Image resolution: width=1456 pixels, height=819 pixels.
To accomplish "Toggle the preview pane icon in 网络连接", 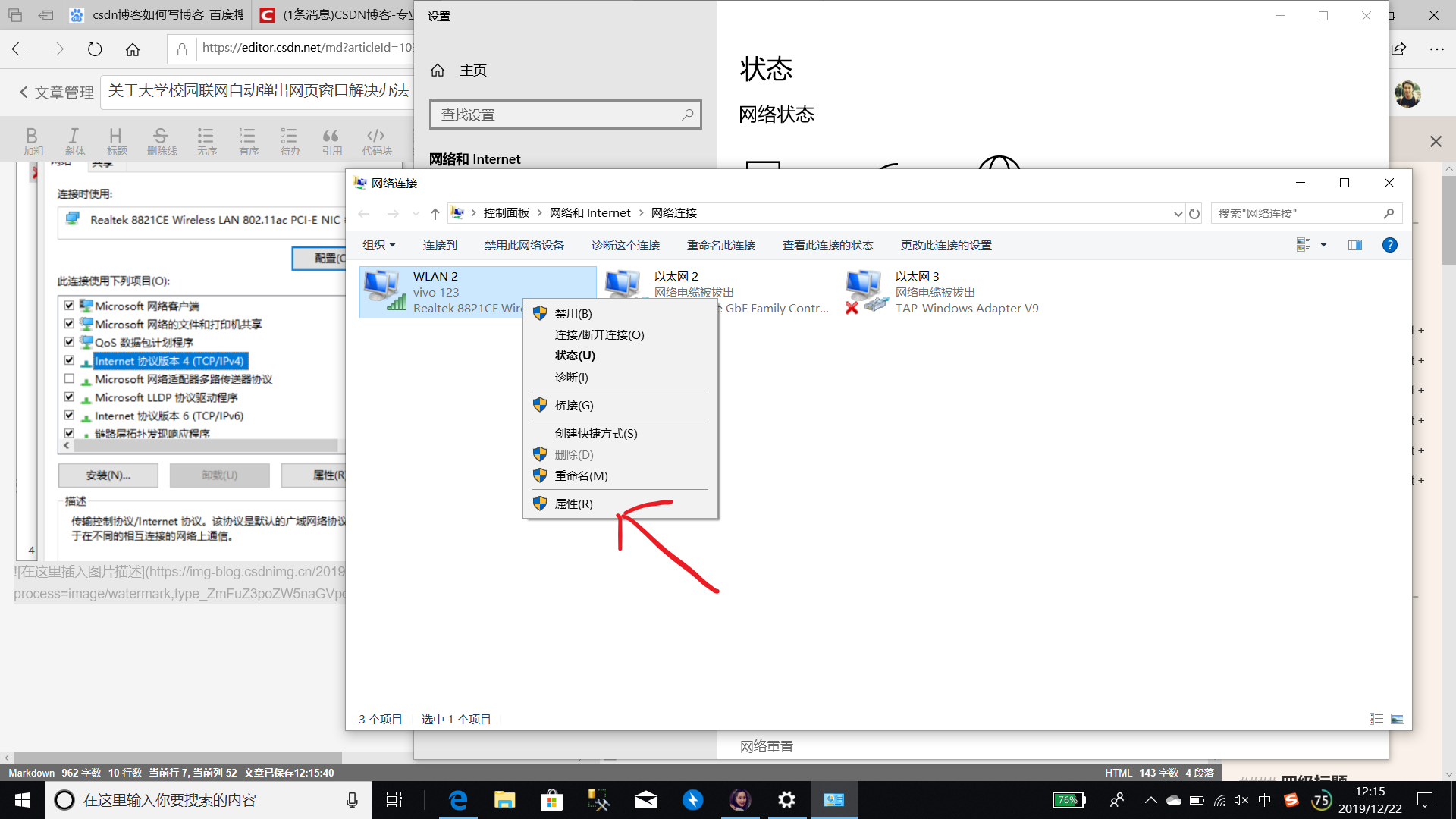I will click(x=1355, y=244).
